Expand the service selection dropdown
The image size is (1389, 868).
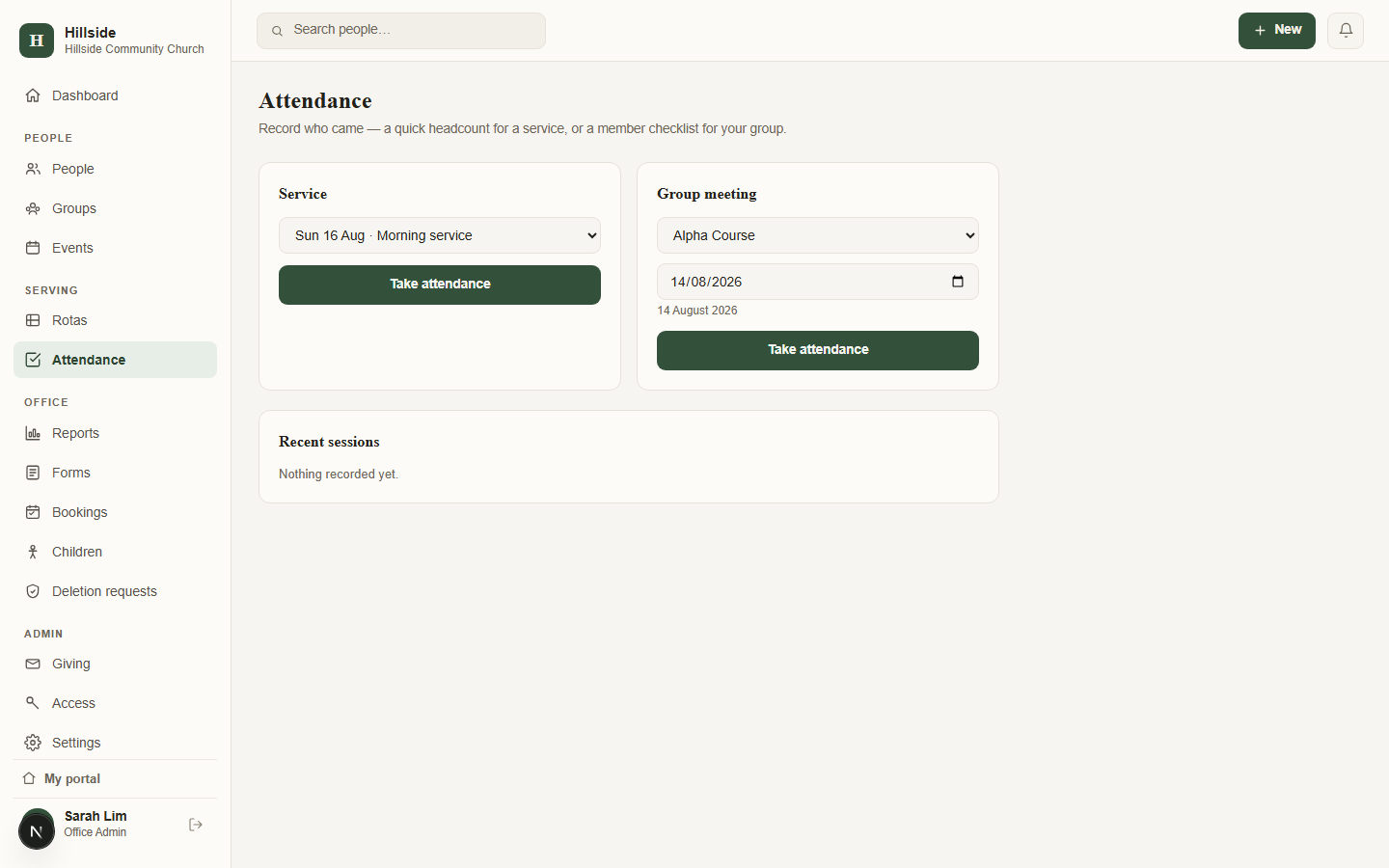tap(440, 235)
